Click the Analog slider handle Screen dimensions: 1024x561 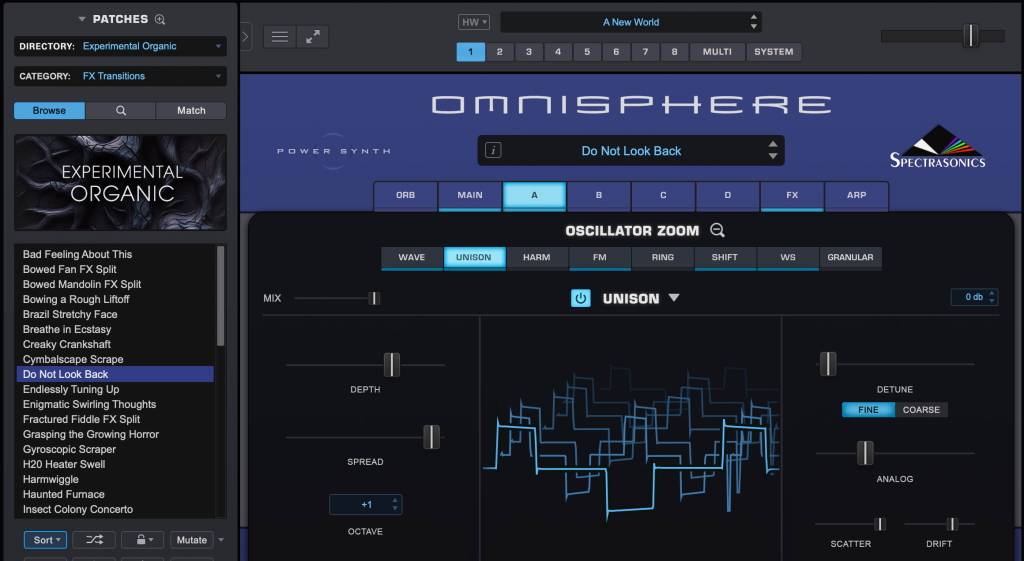pyautogui.click(x=865, y=453)
